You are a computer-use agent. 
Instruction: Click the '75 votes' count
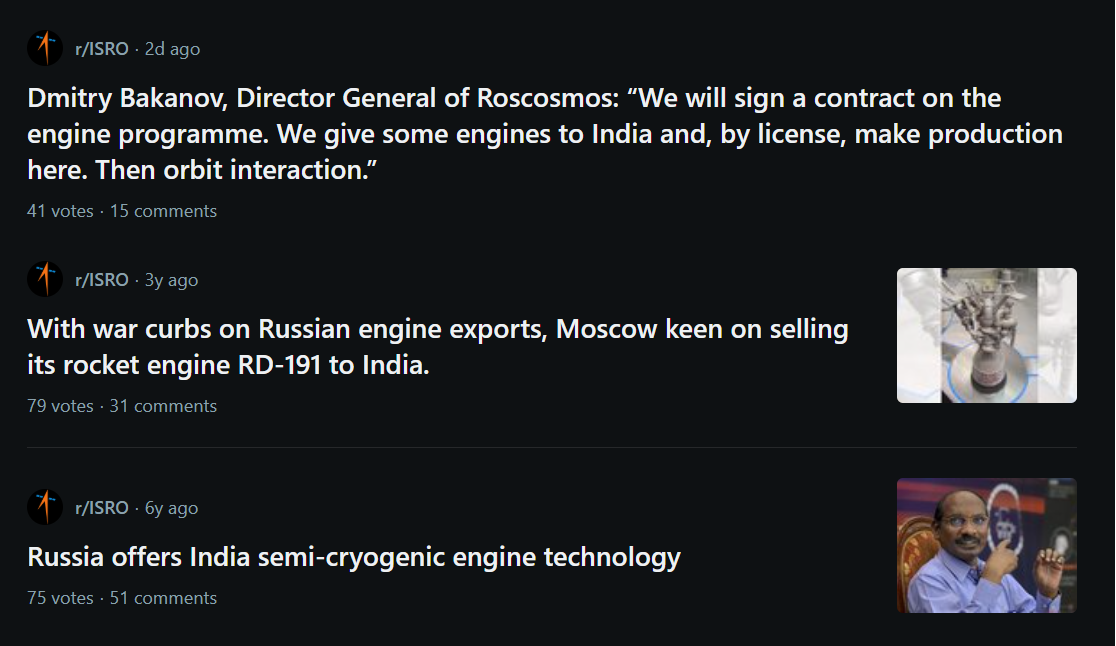pyautogui.click(x=60, y=598)
